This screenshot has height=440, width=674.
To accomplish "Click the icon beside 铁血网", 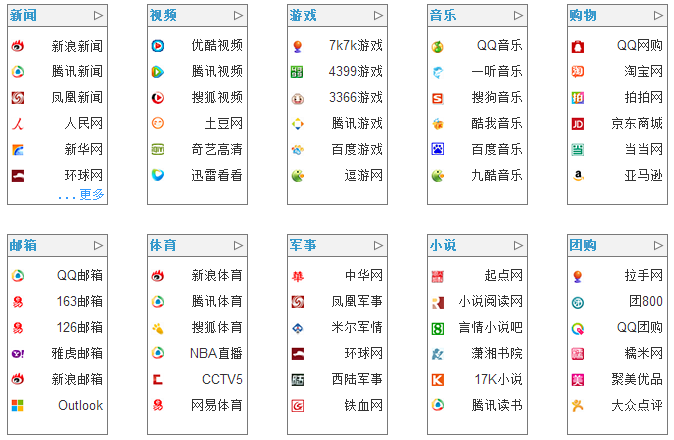I will point(297,406).
